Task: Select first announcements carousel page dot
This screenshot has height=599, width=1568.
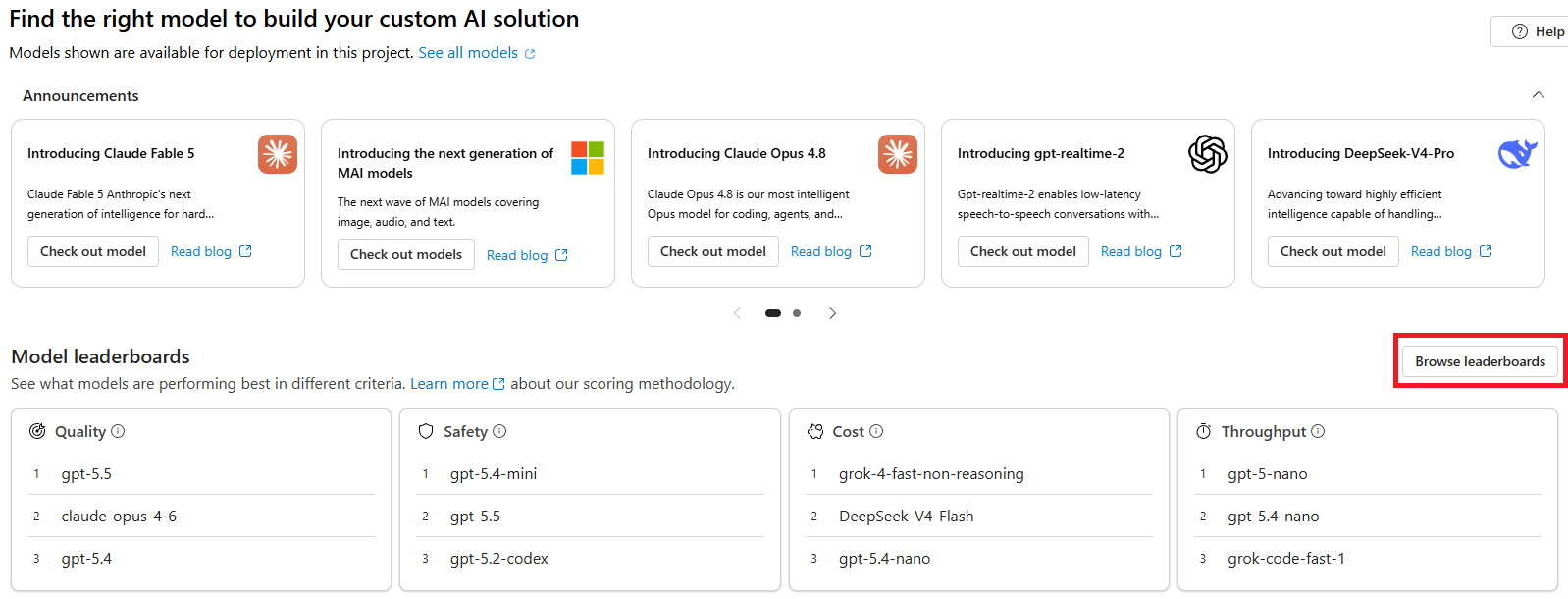Action: click(773, 313)
